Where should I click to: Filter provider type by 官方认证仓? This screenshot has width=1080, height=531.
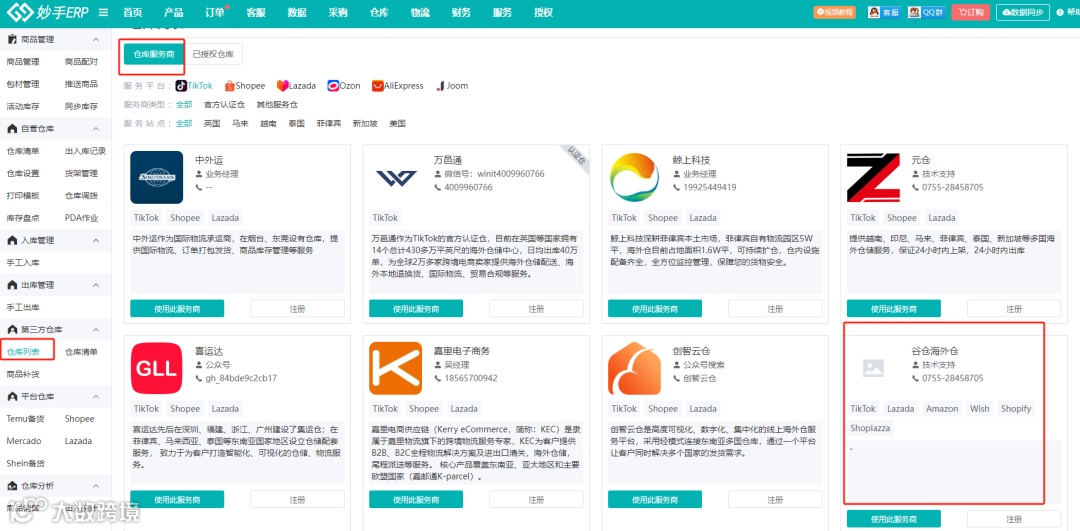225,105
